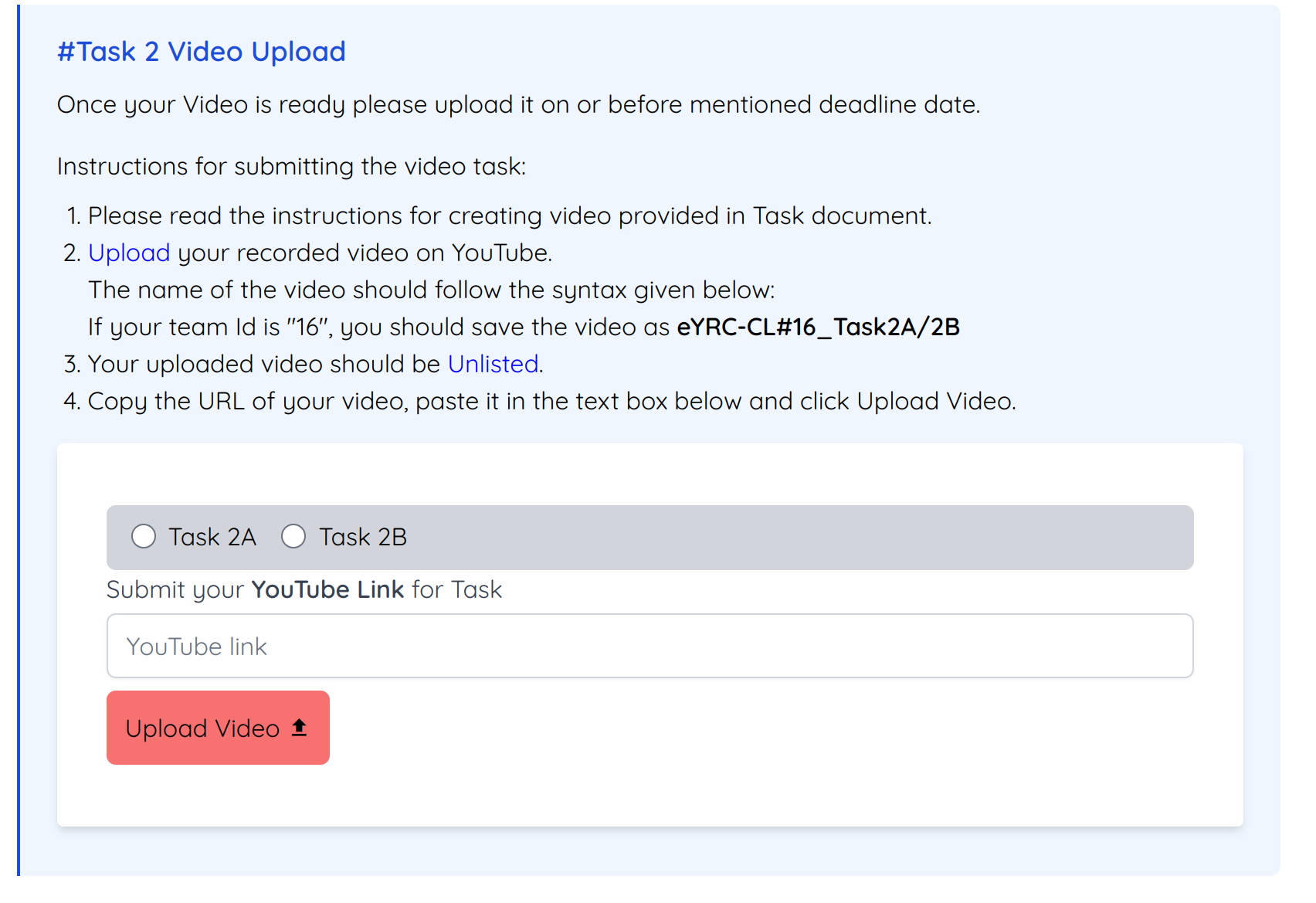Click the "Task 2B" option label
The width and height of the screenshot is (1316, 903).
(x=363, y=537)
